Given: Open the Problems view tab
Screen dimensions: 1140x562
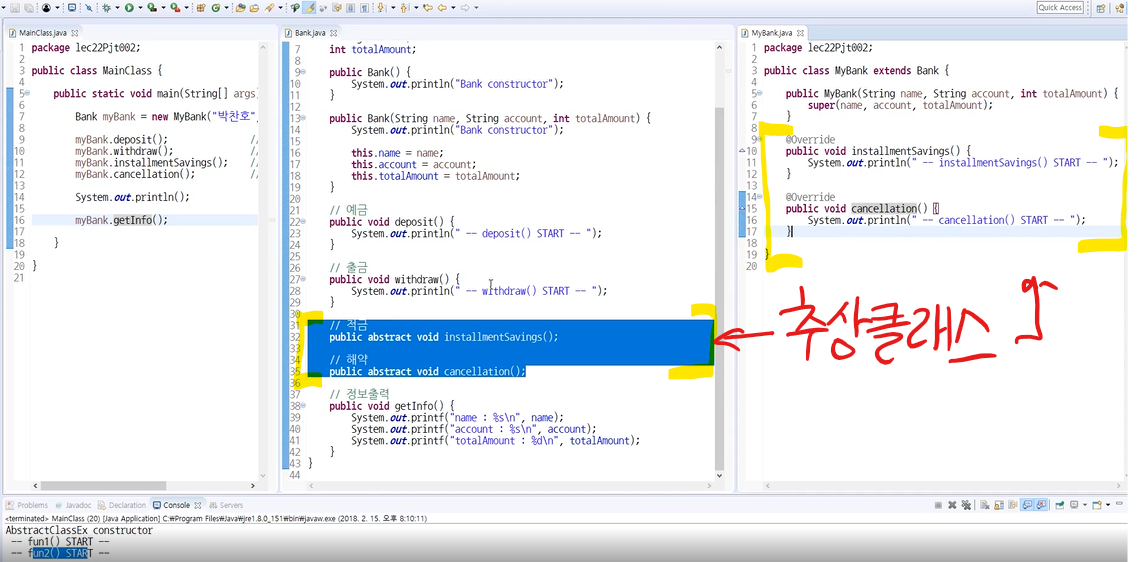Looking at the screenshot, I should pyautogui.click(x=28, y=505).
